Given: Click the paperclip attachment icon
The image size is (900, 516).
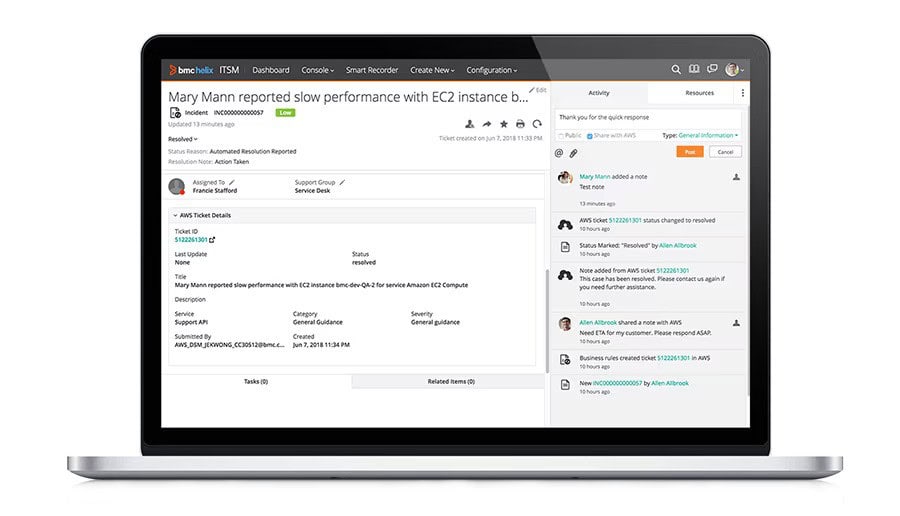Looking at the screenshot, I should (573, 153).
